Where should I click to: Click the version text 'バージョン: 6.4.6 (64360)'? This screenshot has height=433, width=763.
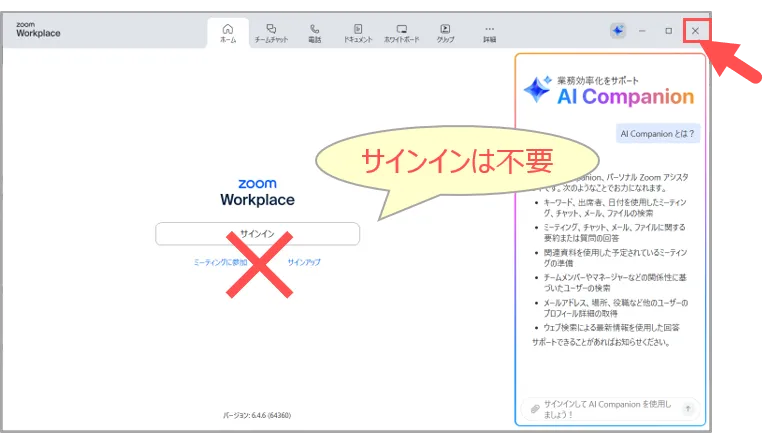[x=257, y=415]
